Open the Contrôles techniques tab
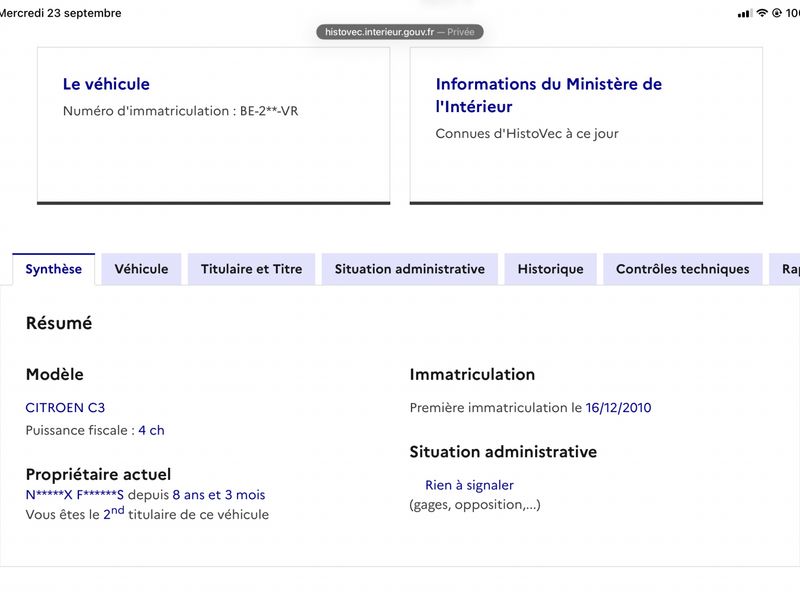800x600 pixels. [x=683, y=269]
